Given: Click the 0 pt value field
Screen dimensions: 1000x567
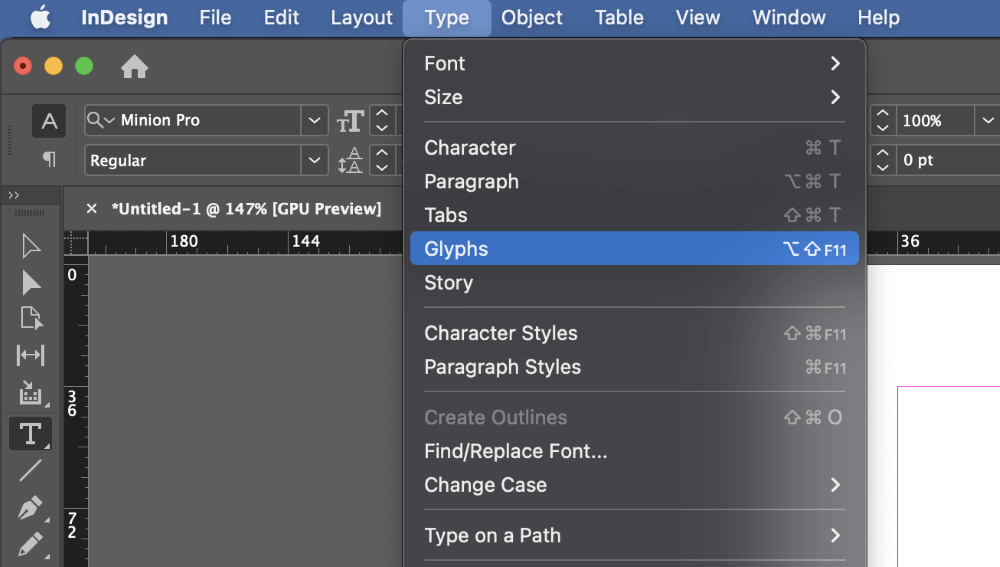Looking at the screenshot, I should point(948,160).
